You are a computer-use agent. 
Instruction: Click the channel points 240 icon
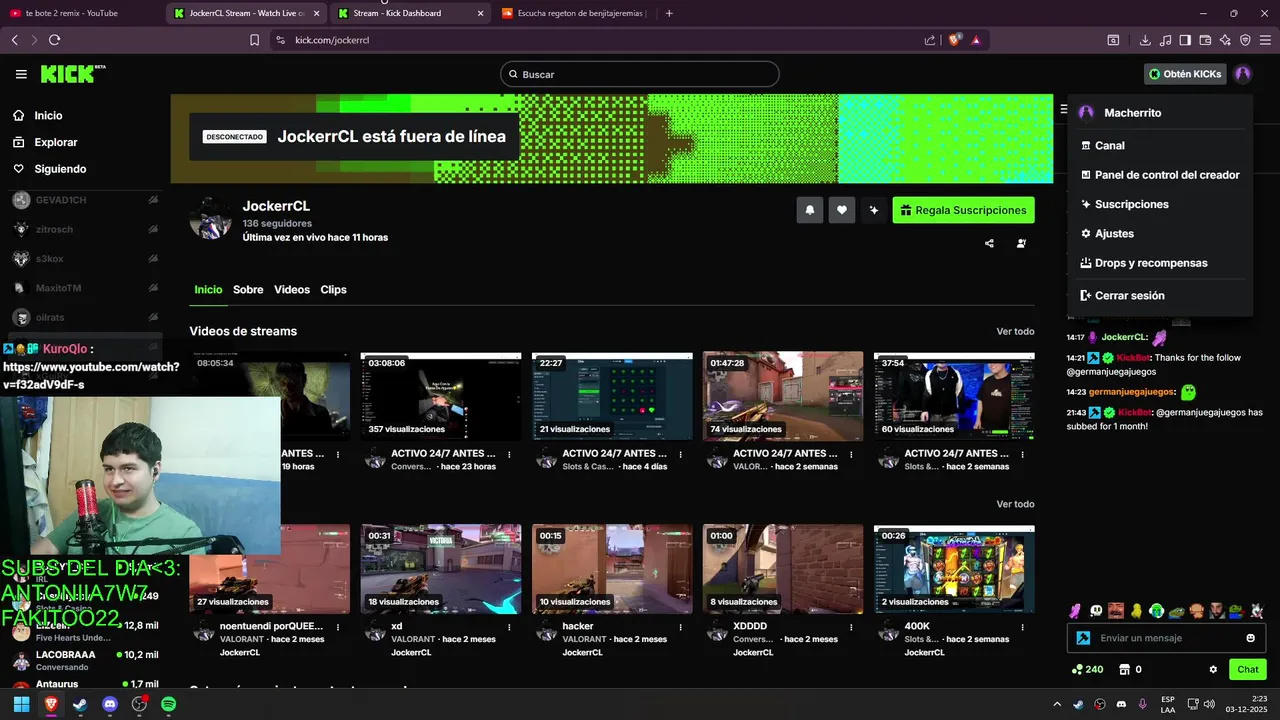tap(1078, 669)
